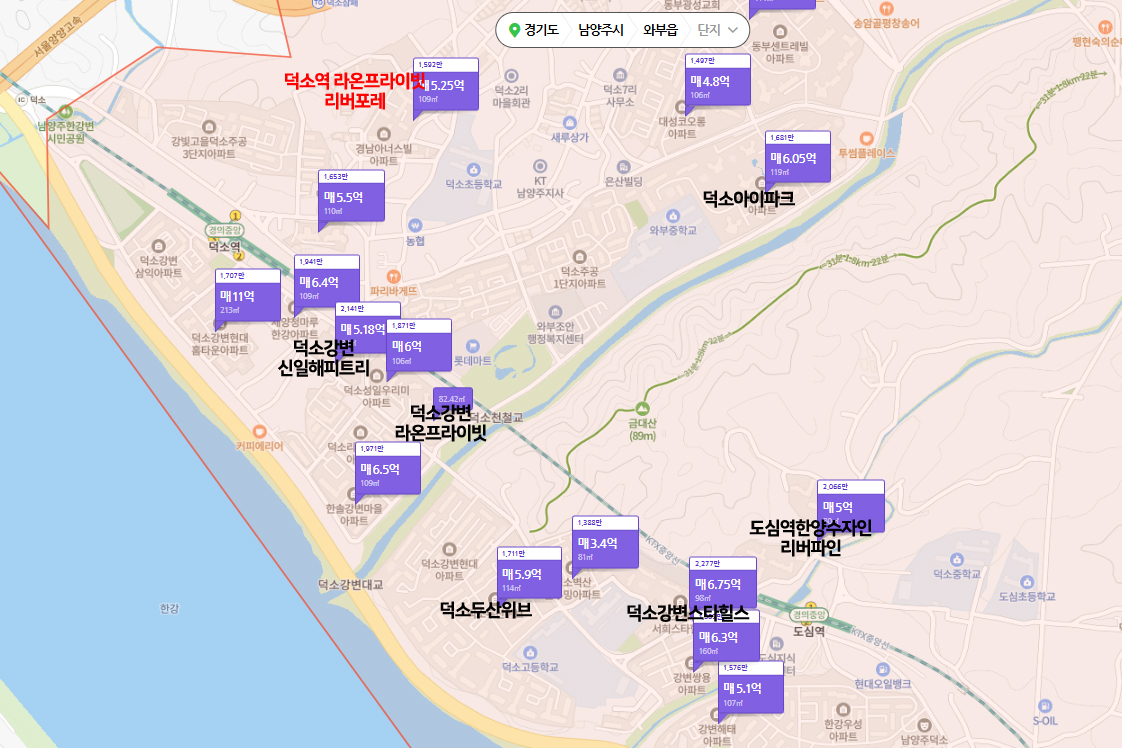Click the 투썸플레이스 cafe icon
Viewport: 1122px width, 748px height.
click(867, 138)
